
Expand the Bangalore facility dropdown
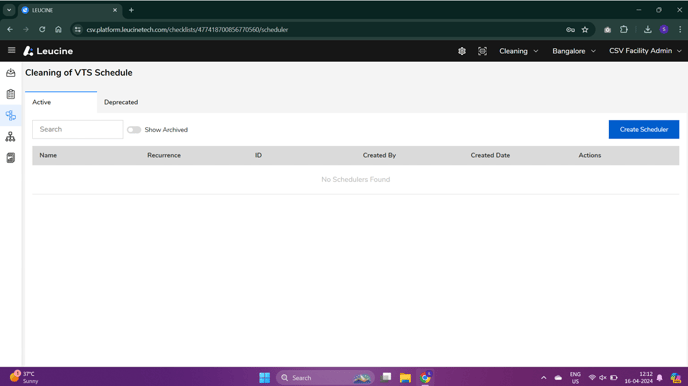click(x=574, y=51)
